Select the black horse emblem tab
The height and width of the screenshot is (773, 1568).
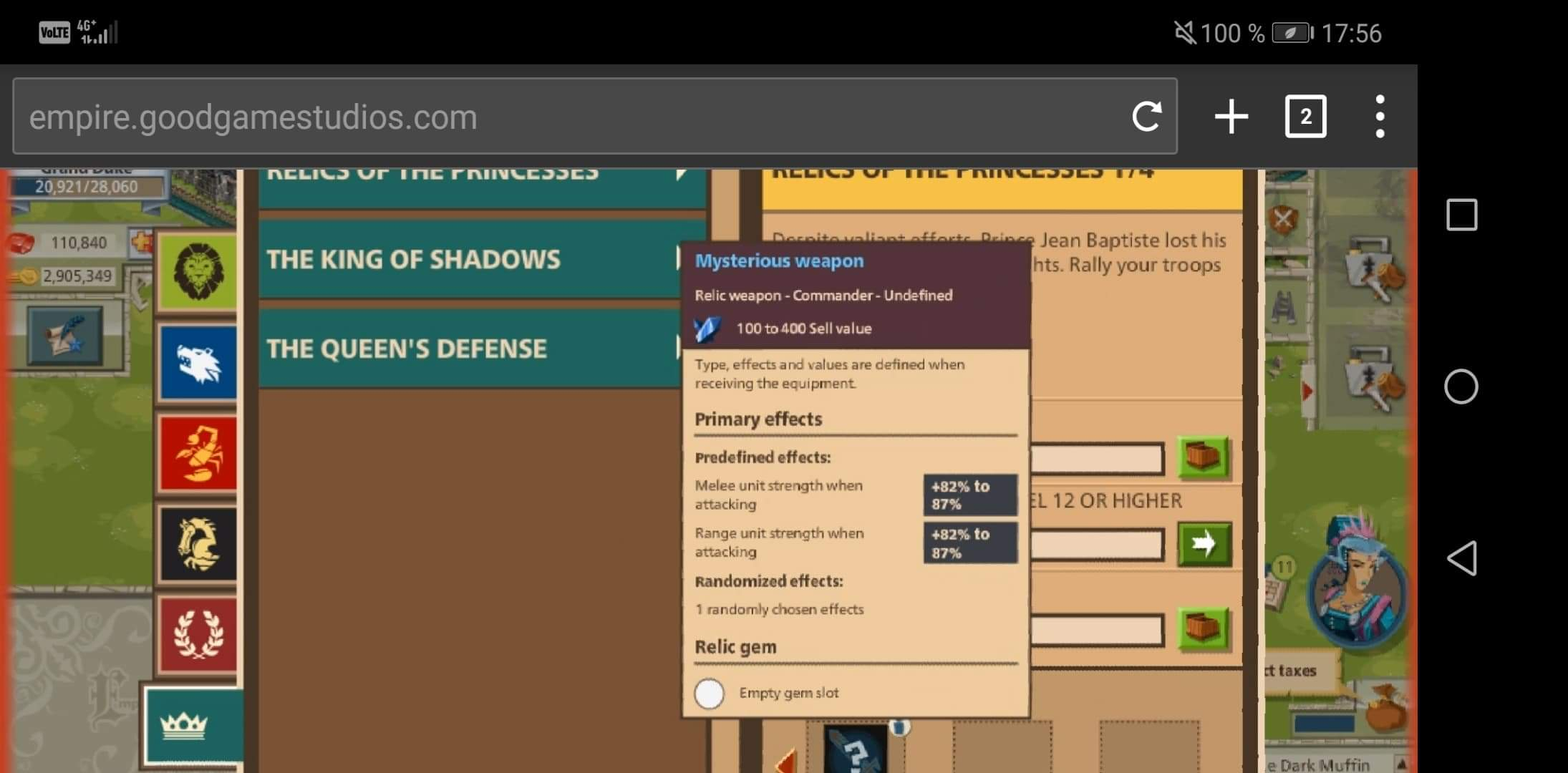[198, 544]
